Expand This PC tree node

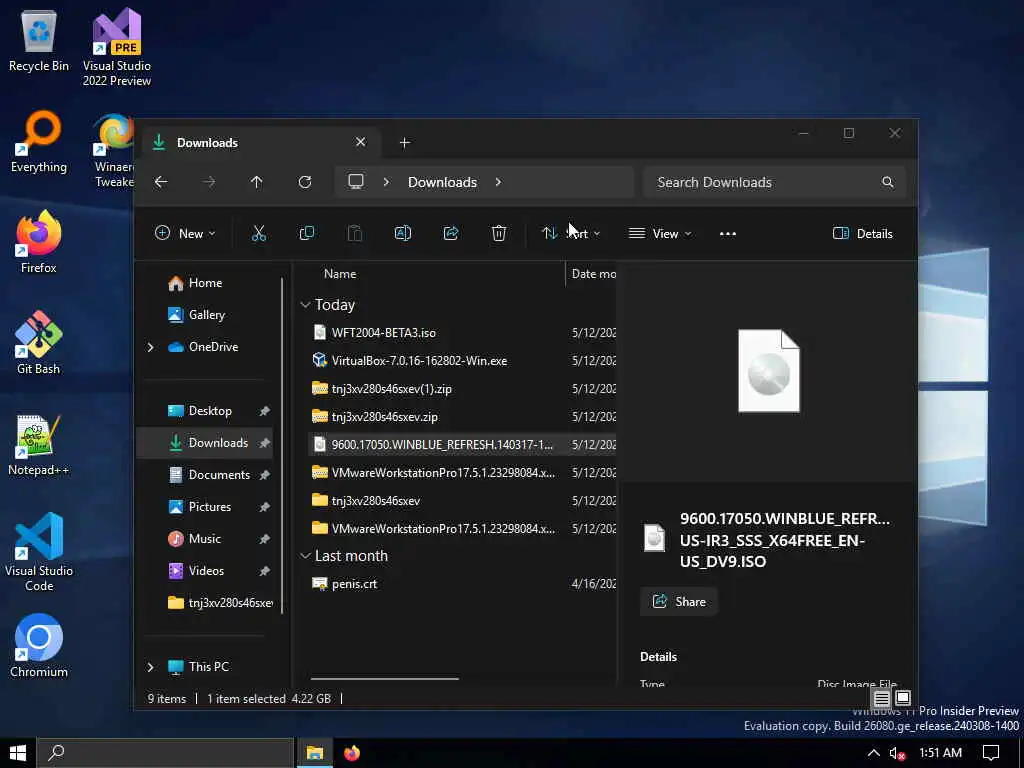tap(151, 667)
